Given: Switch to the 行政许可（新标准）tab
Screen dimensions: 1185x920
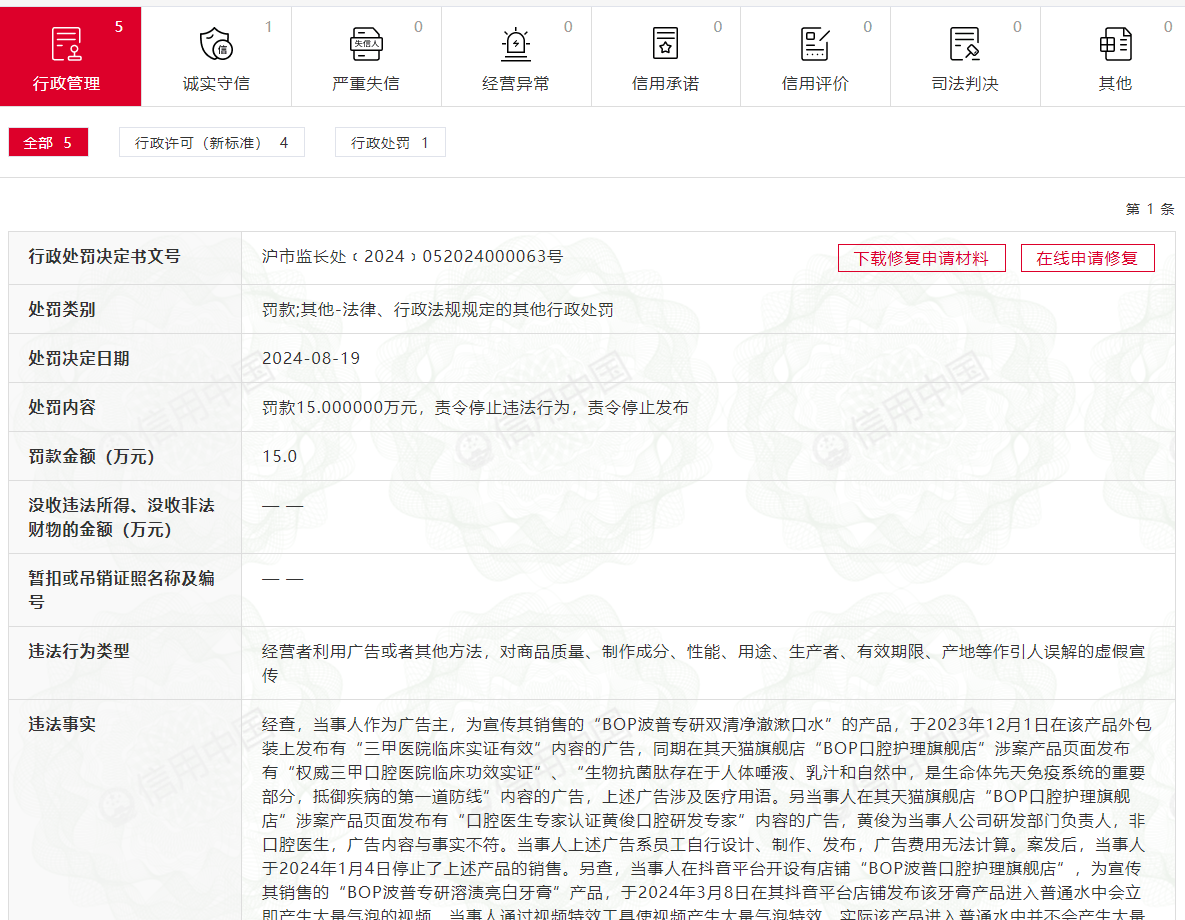Looking at the screenshot, I should pos(211,142).
